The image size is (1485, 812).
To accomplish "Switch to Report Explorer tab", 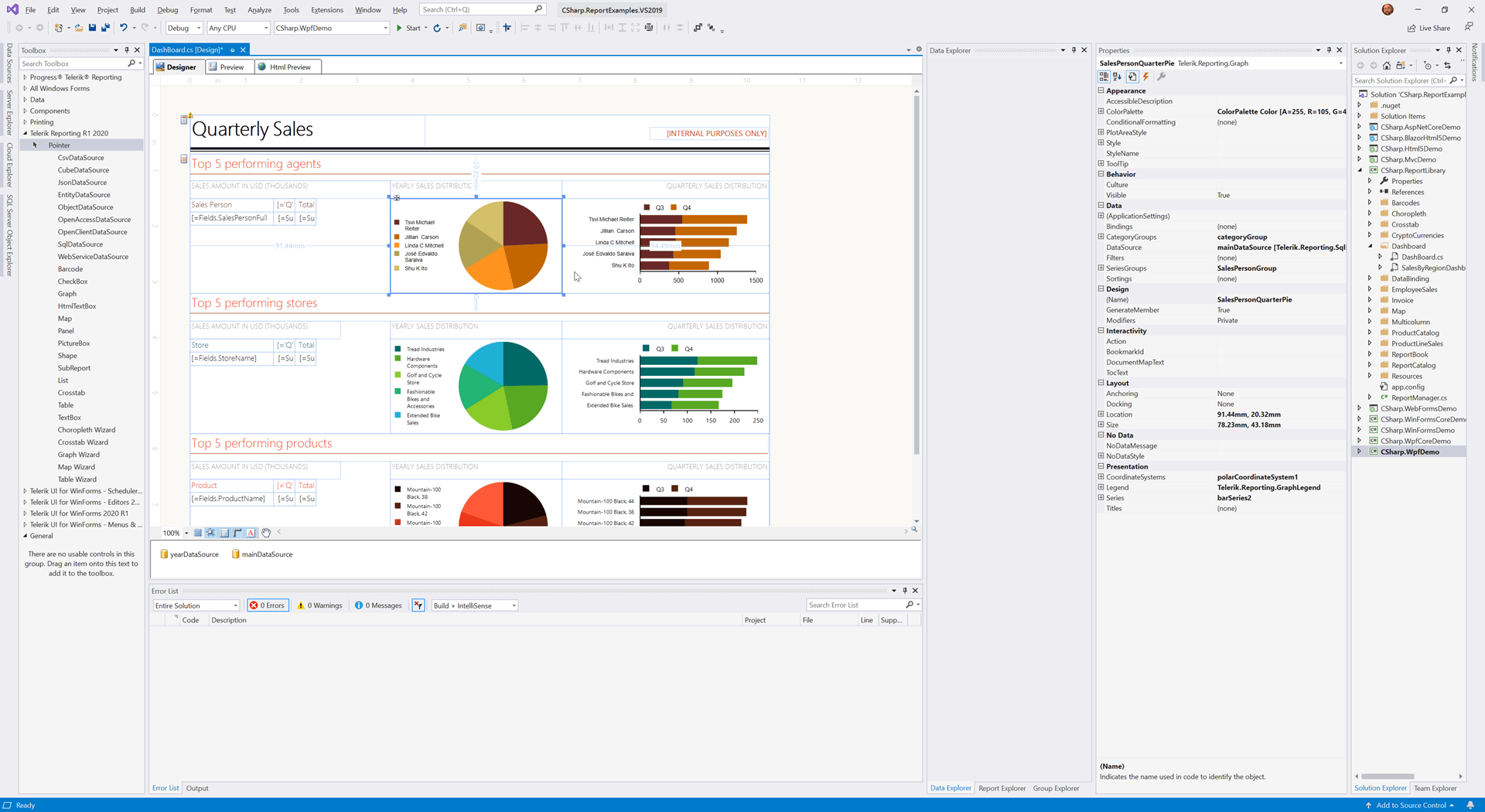I will coord(1002,788).
